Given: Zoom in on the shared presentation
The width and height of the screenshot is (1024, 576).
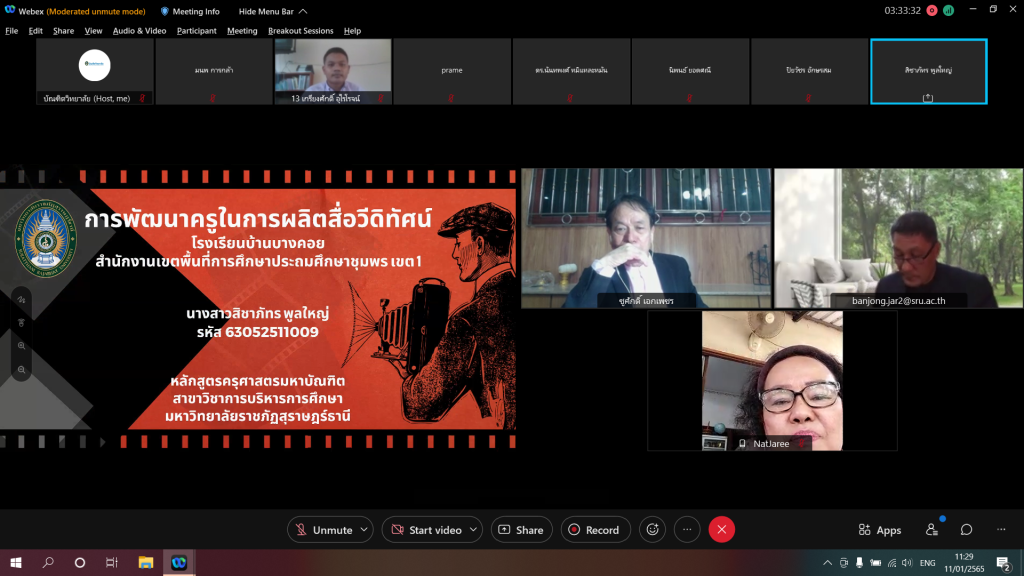Looking at the screenshot, I should pyautogui.click(x=21, y=345).
